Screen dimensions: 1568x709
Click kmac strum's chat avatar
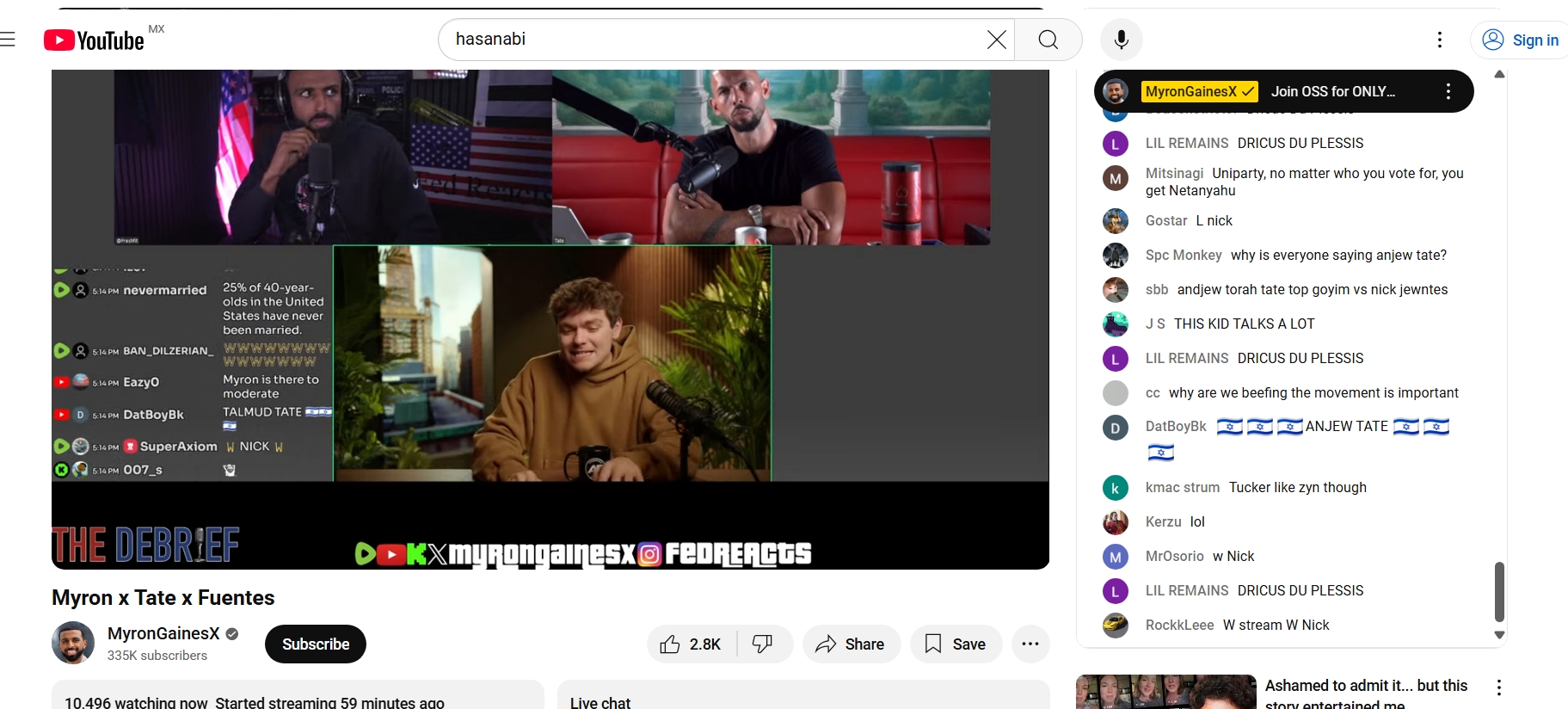tap(1116, 488)
